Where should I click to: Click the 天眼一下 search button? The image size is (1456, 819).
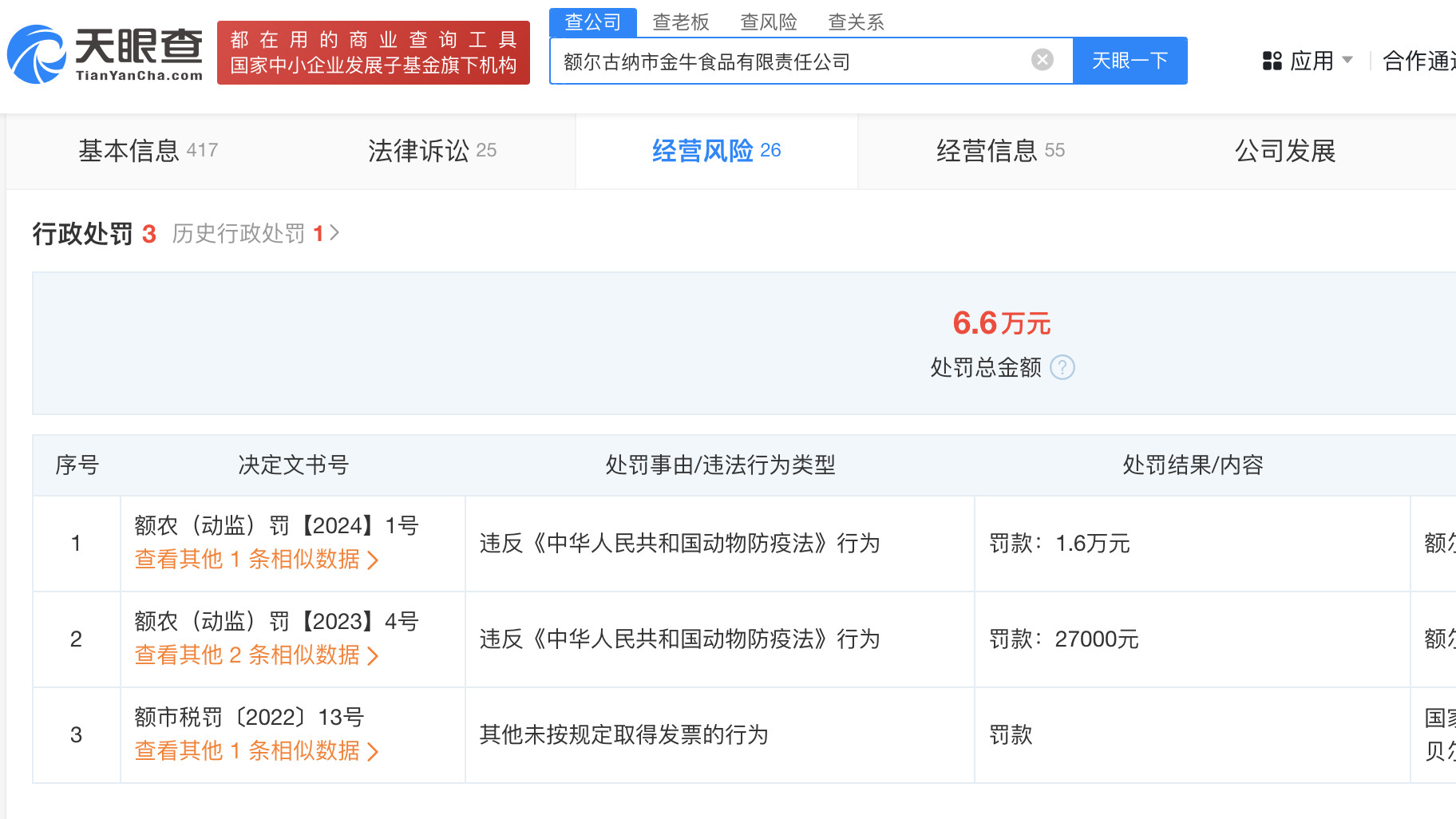[x=1130, y=61]
